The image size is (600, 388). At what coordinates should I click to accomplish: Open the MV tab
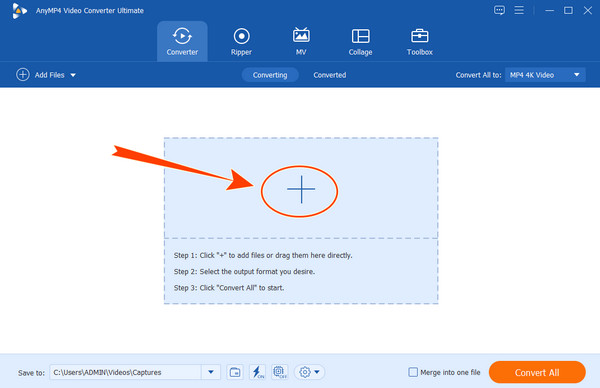(301, 41)
